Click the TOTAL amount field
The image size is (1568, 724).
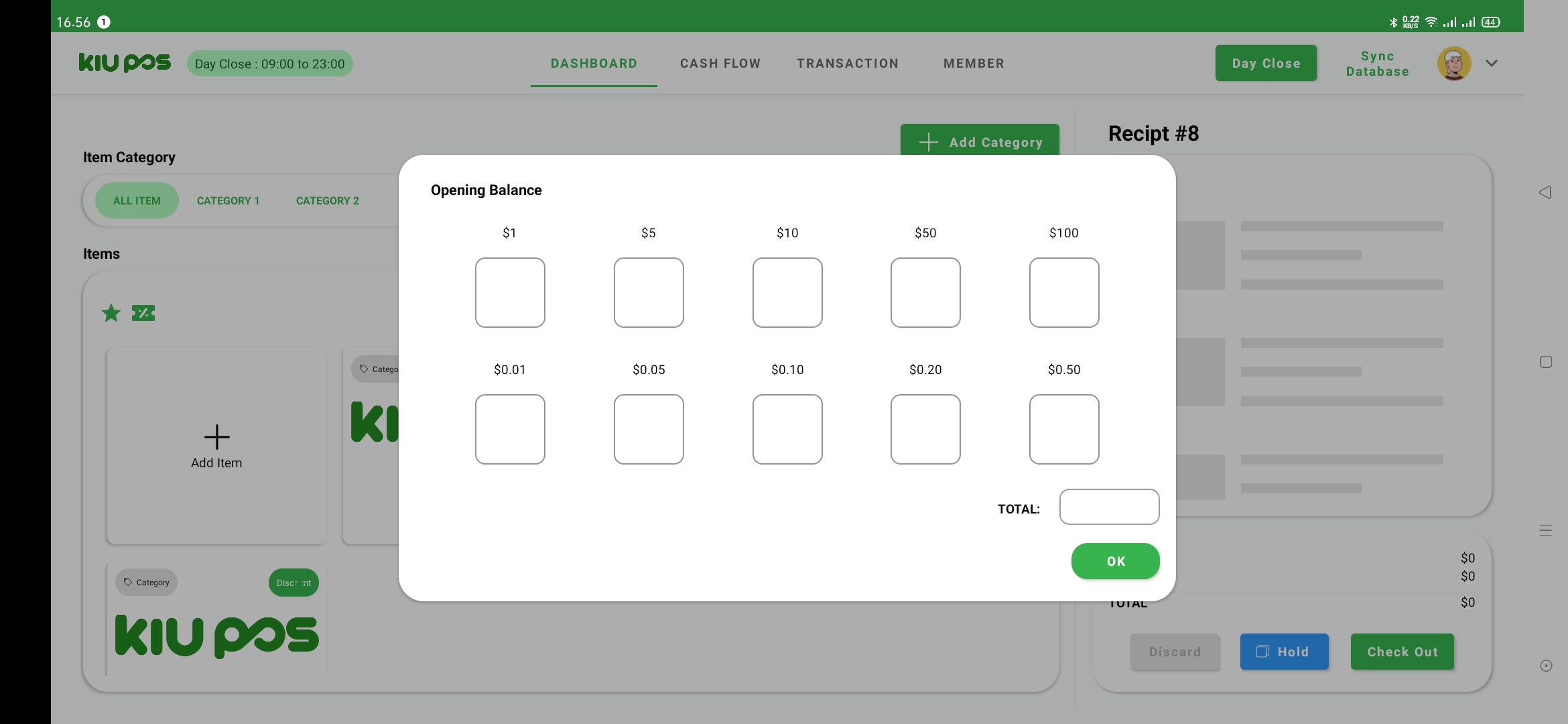1109,507
